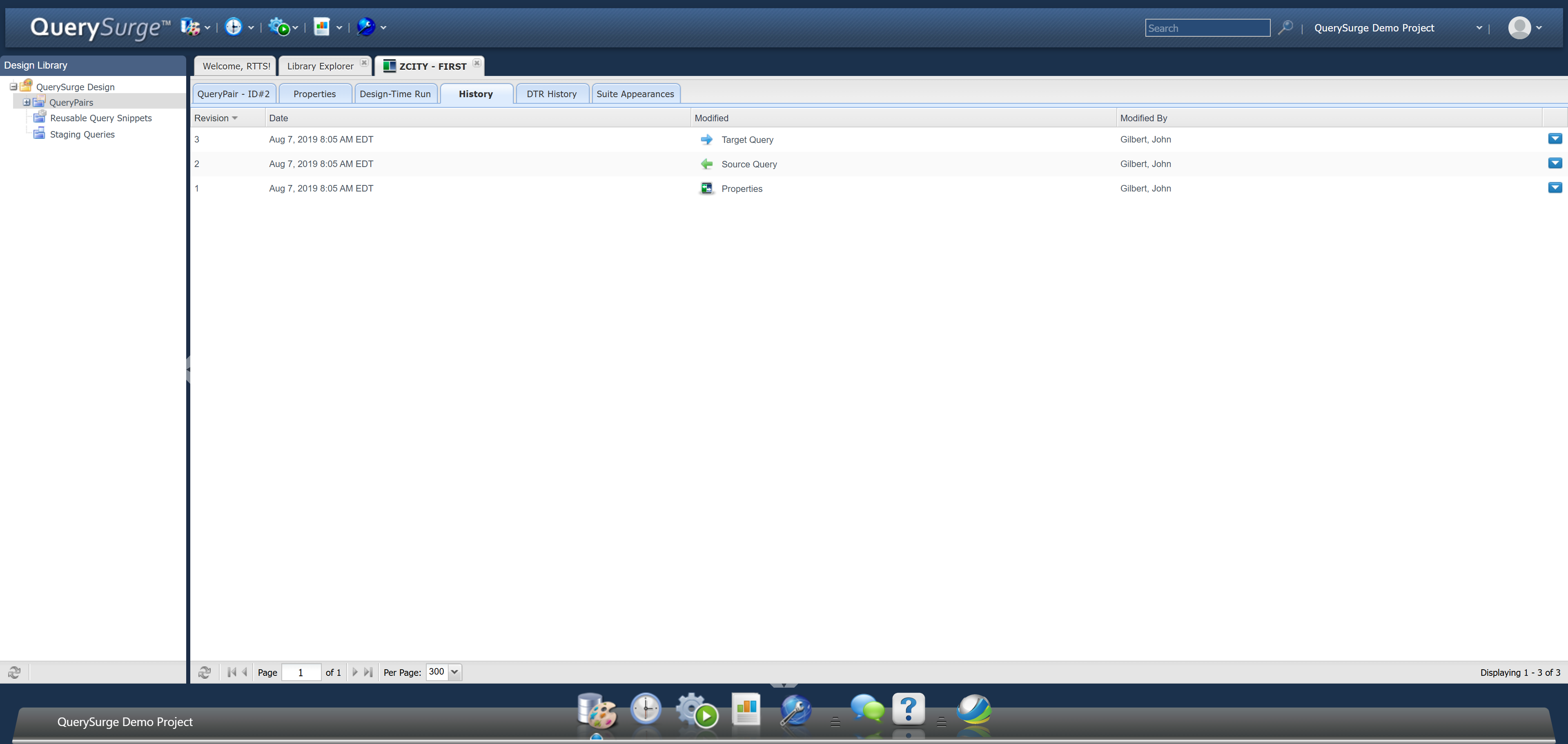
Task: Launch Reports chart from bottom dock
Action: point(746,709)
